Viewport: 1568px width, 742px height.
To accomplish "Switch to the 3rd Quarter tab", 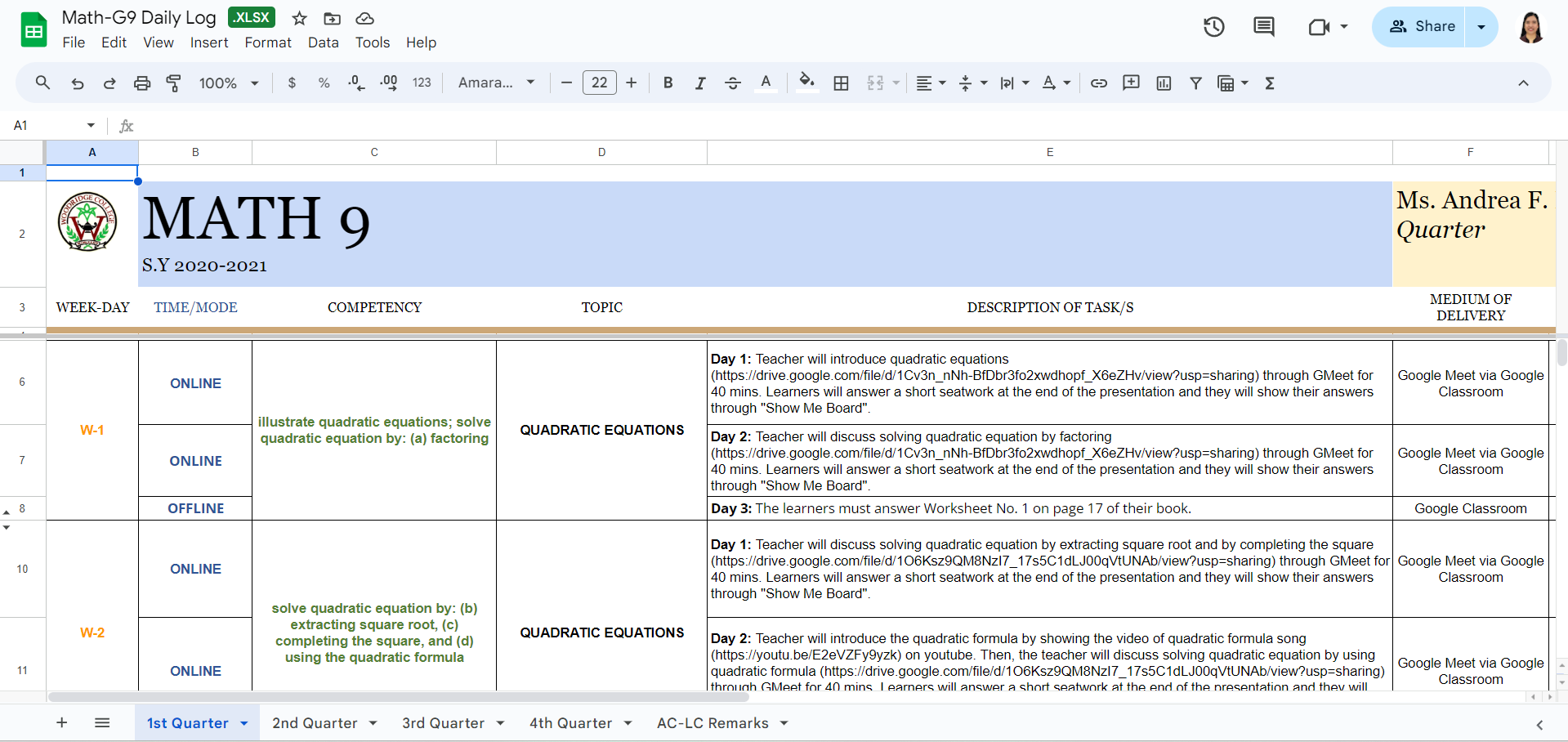I will 443,723.
